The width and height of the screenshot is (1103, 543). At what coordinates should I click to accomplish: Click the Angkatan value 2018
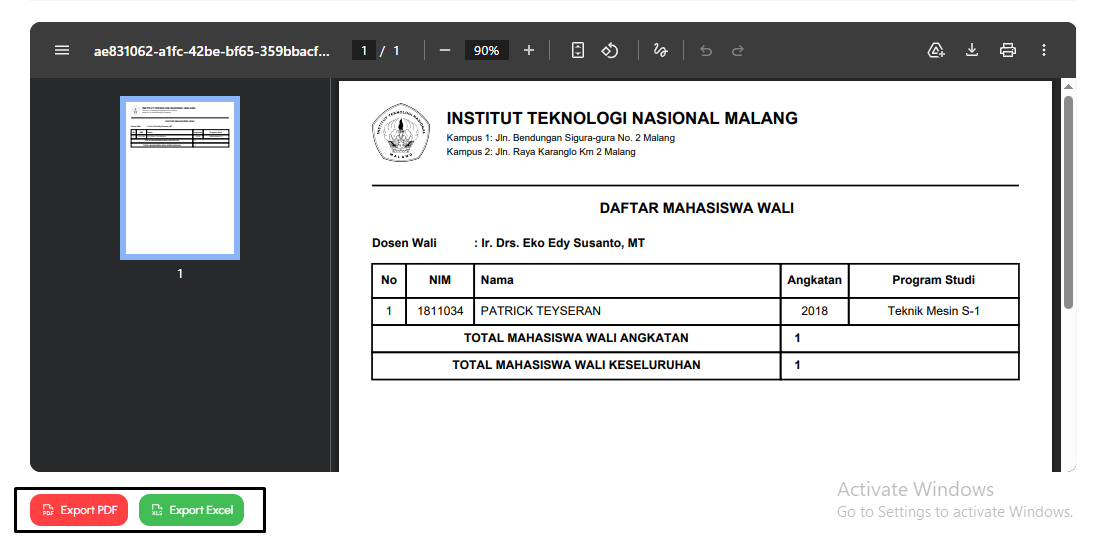[815, 311]
